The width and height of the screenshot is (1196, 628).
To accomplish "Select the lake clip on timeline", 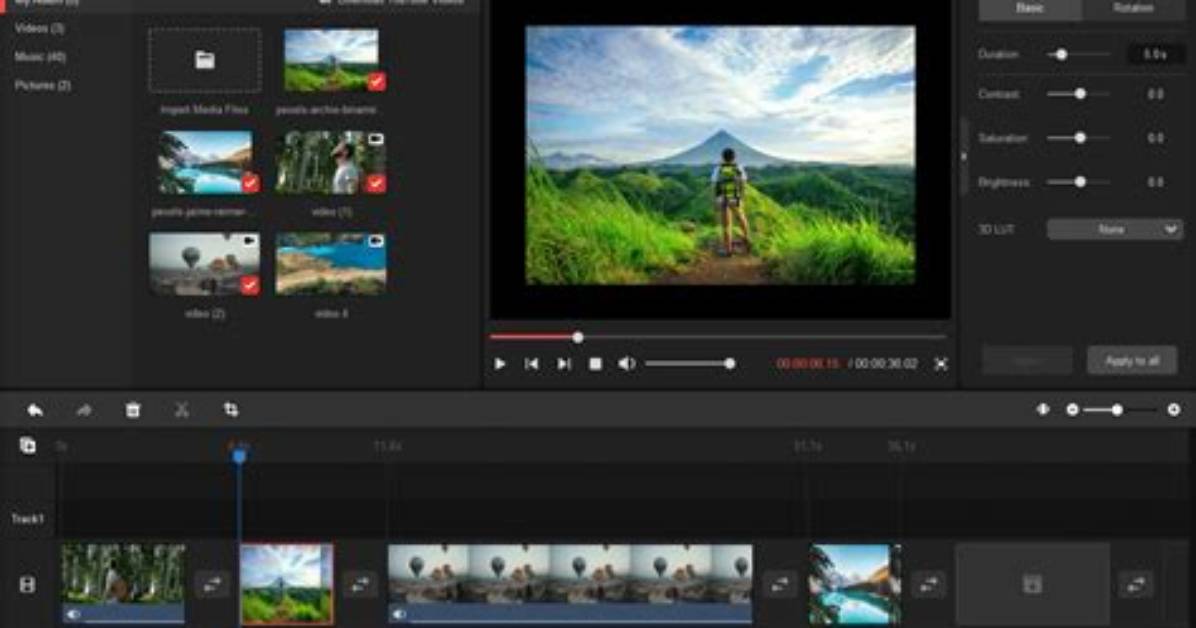I will click(854, 584).
